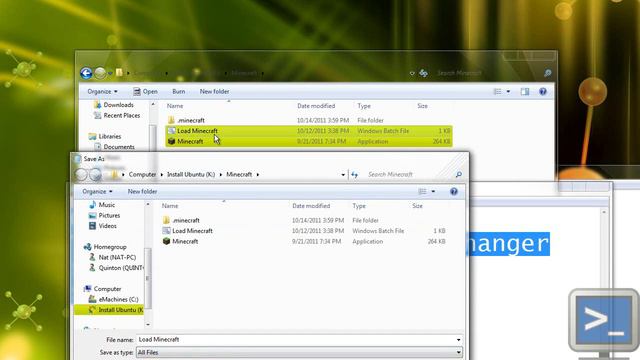Click Computer in Save As breadcrumb
The width and height of the screenshot is (640, 360).
pyautogui.click(x=142, y=174)
